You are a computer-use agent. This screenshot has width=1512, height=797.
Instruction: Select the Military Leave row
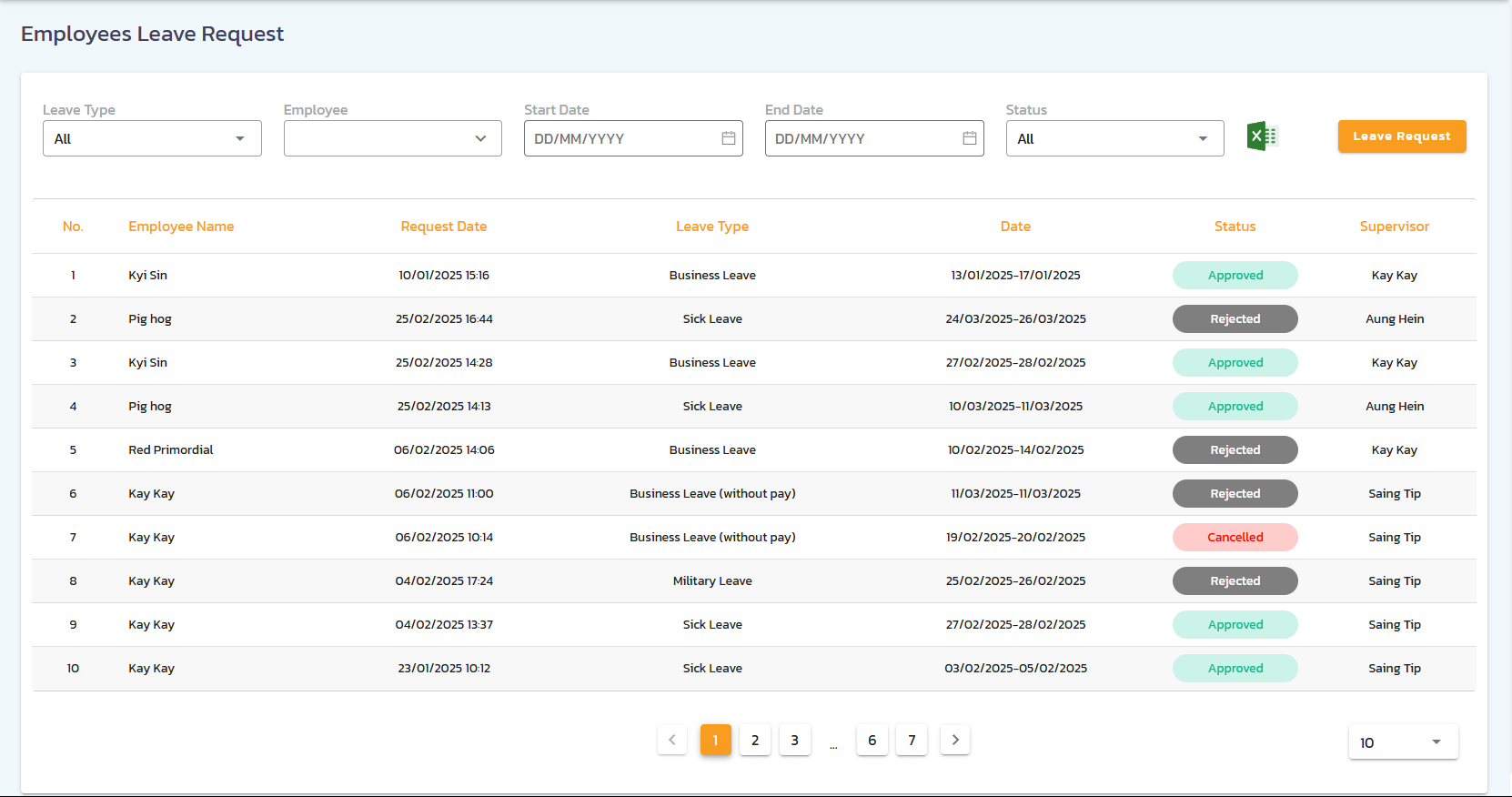pos(712,580)
